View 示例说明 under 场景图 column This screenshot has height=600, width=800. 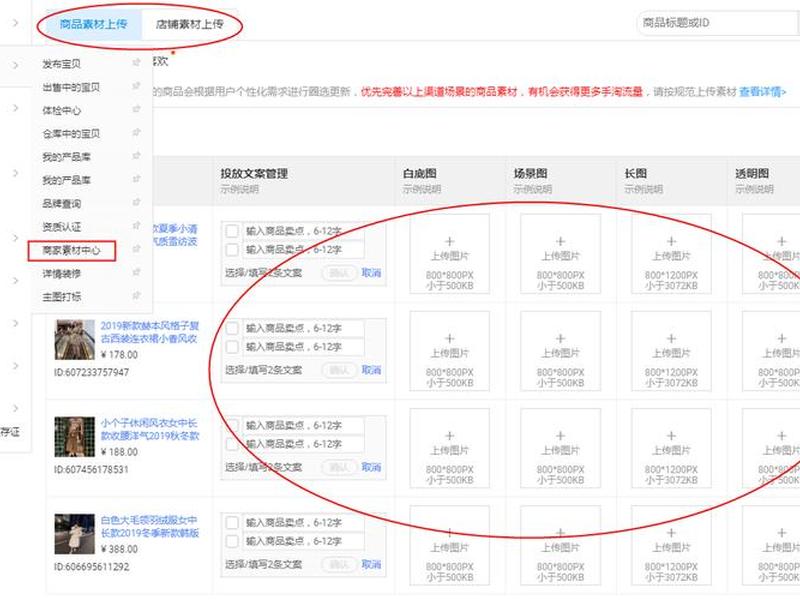(532, 189)
